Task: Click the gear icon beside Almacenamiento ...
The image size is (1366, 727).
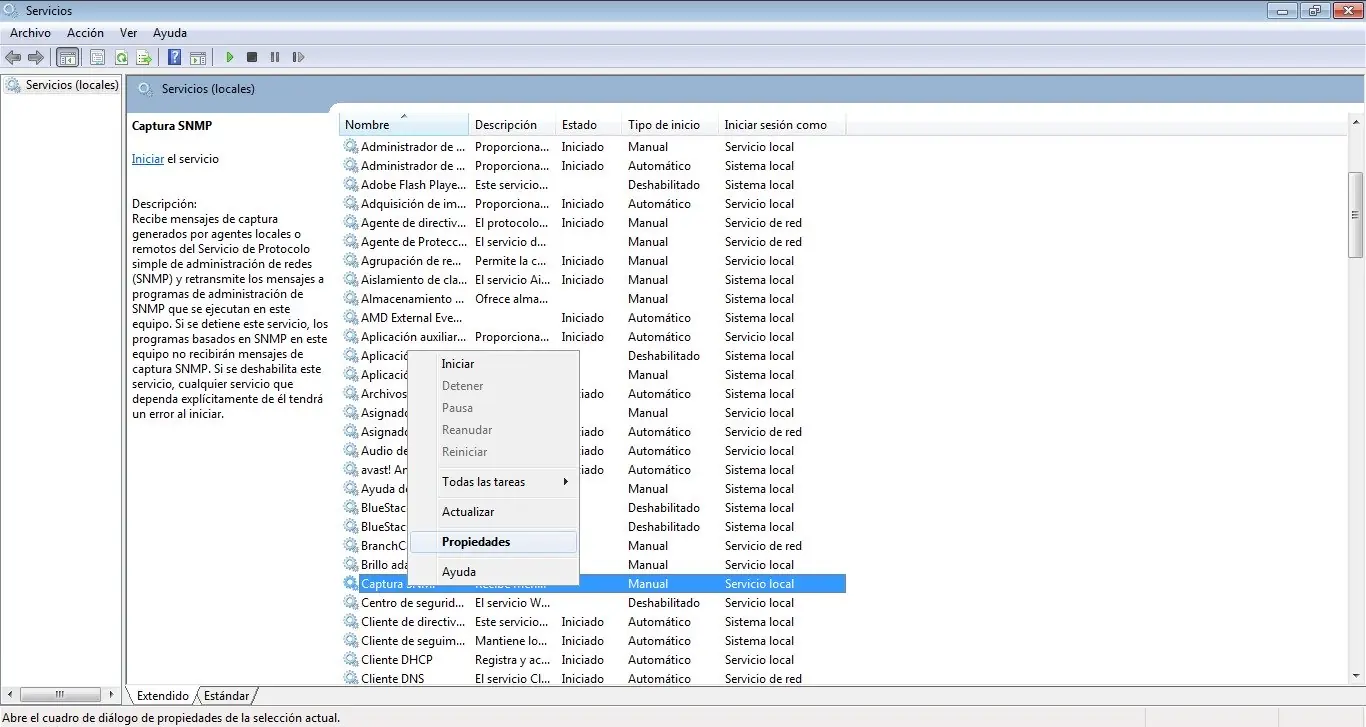Action: (351, 299)
